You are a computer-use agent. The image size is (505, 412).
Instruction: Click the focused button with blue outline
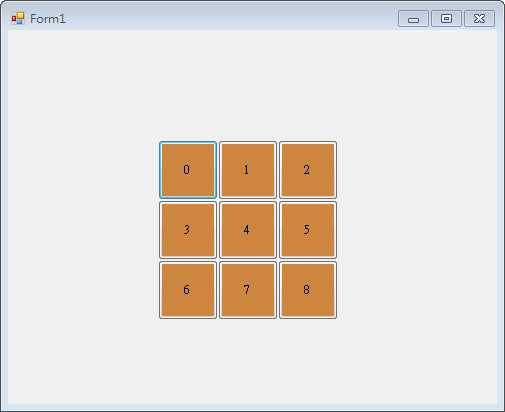click(188, 170)
